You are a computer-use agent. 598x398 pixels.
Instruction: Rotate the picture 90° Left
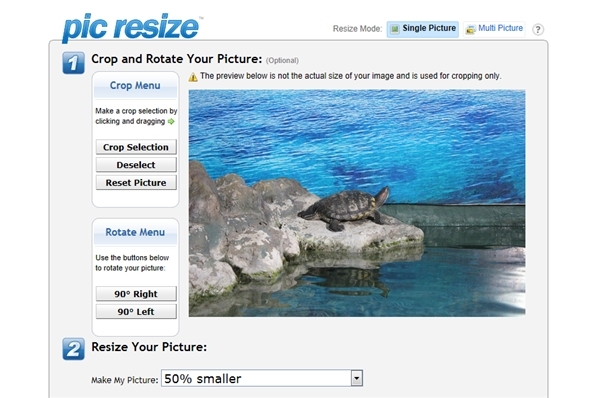coord(136,311)
